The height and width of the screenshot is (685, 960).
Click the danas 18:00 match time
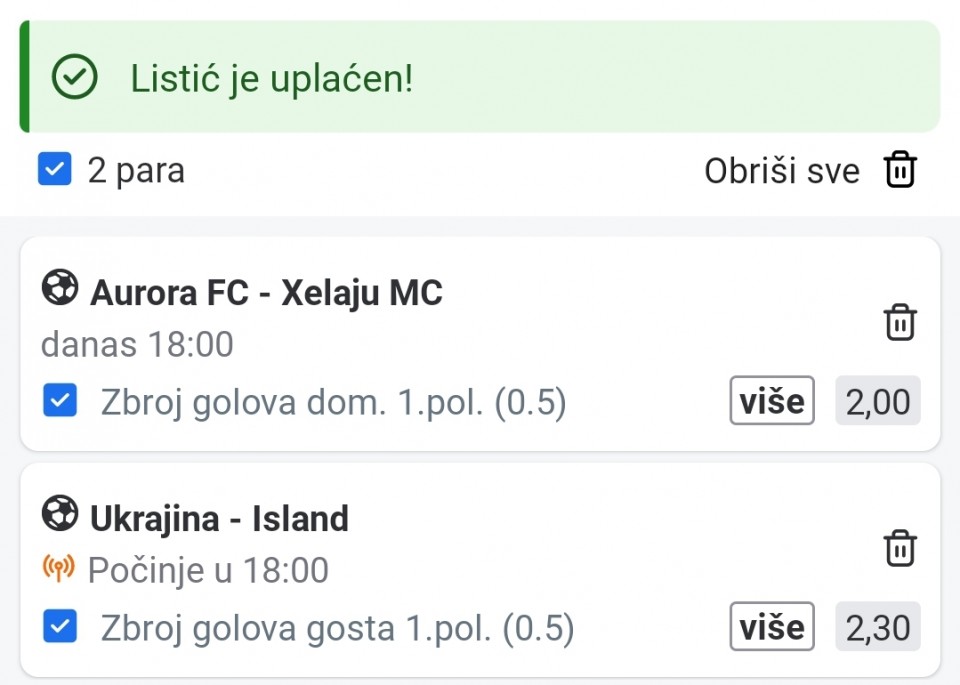137,345
